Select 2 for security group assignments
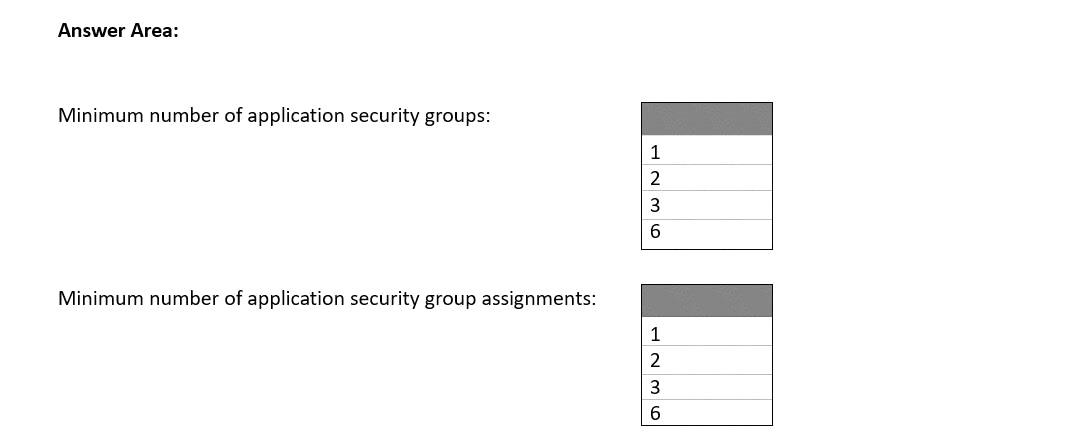This screenshot has height=445, width=1074. point(707,360)
